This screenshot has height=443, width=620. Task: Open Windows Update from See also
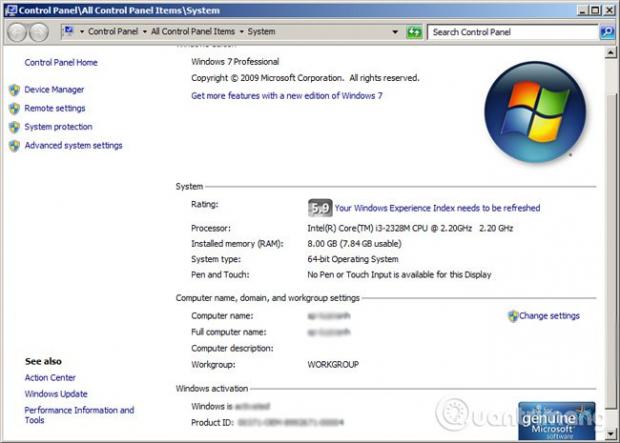pos(56,394)
